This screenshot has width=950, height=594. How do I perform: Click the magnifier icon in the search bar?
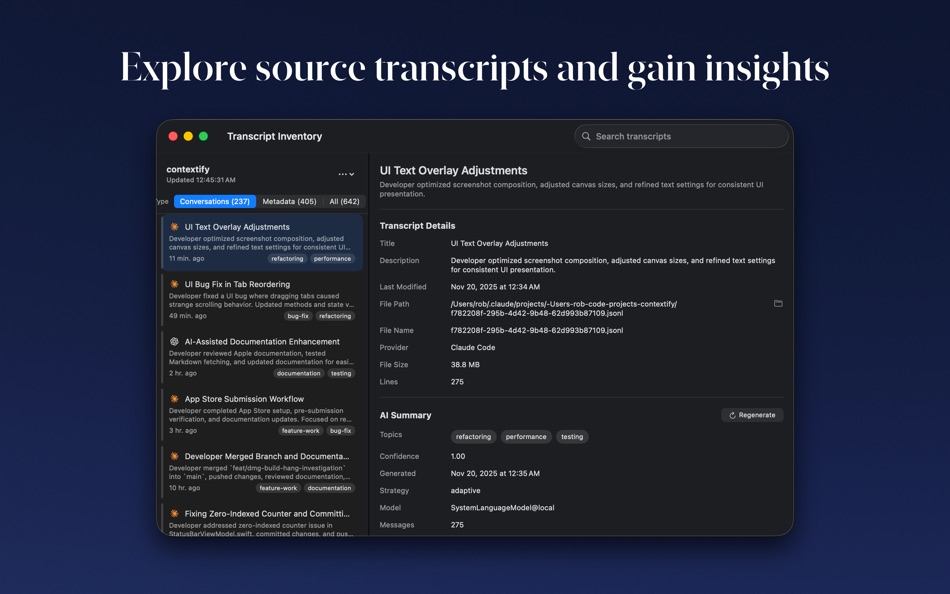click(x=588, y=136)
